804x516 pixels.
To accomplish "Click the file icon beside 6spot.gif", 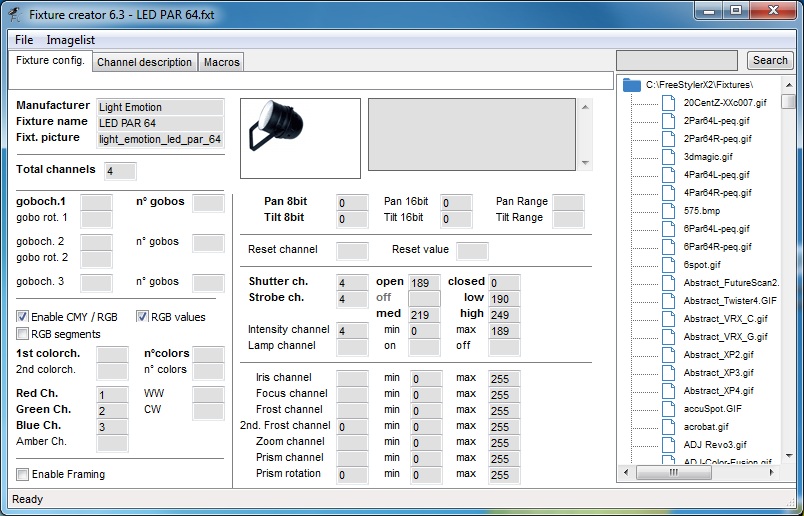I will (x=668, y=265).
